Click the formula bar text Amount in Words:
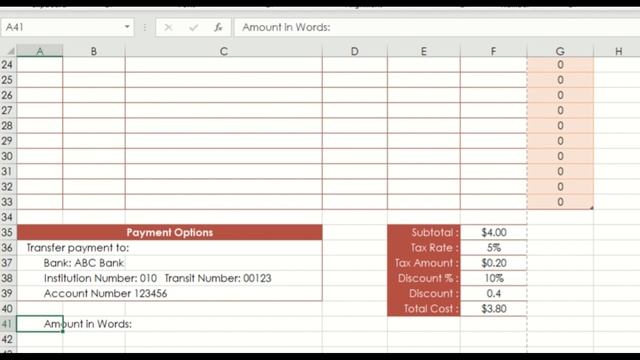The height and width of the screenshot is (360, 640). [286, 27]
